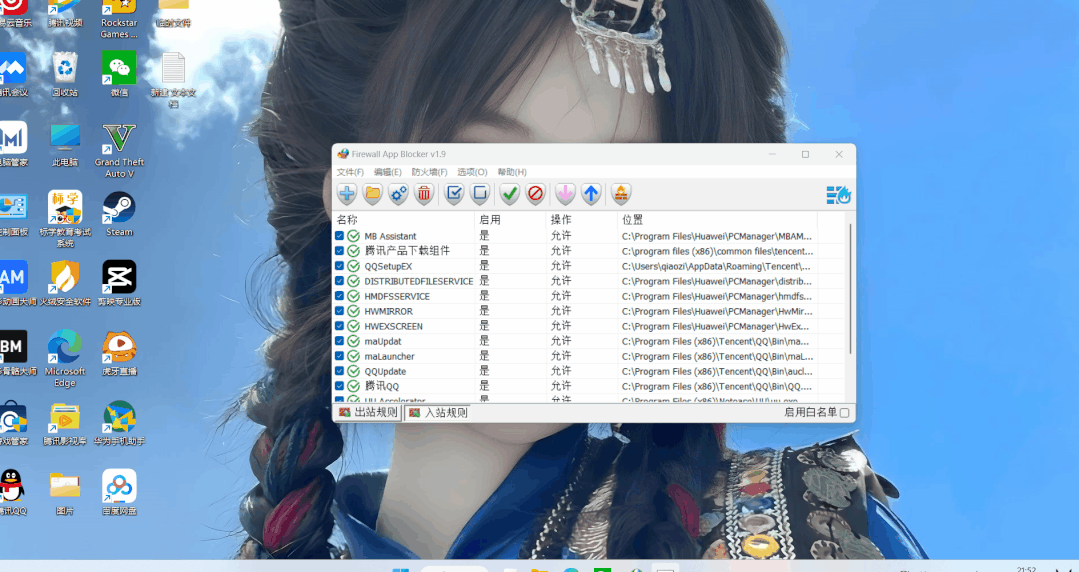
Task: Open Steam from the desktop
Action: click(x=119, y=213)
